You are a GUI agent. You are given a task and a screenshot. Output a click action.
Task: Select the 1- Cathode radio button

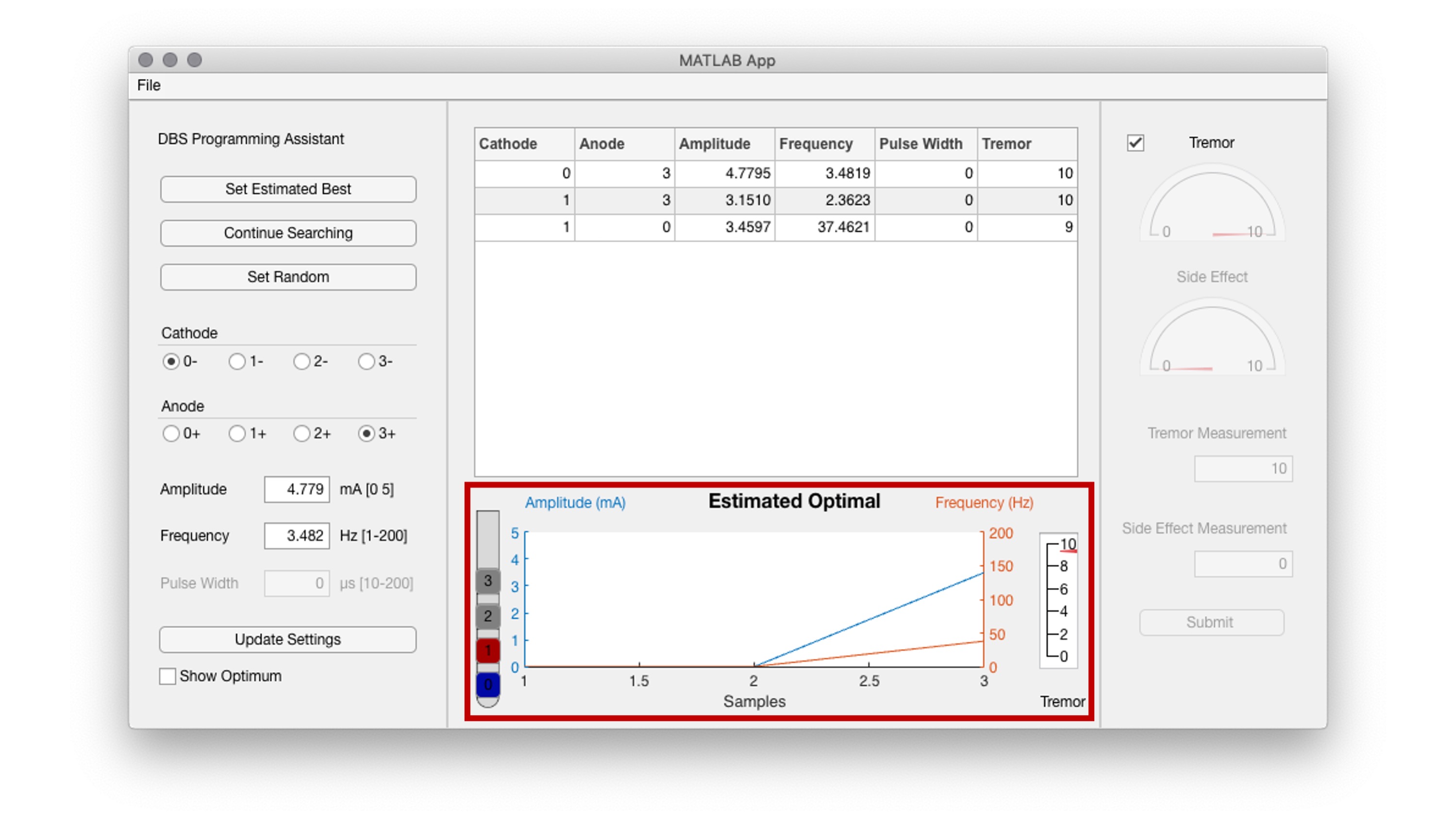pos(236,361)
